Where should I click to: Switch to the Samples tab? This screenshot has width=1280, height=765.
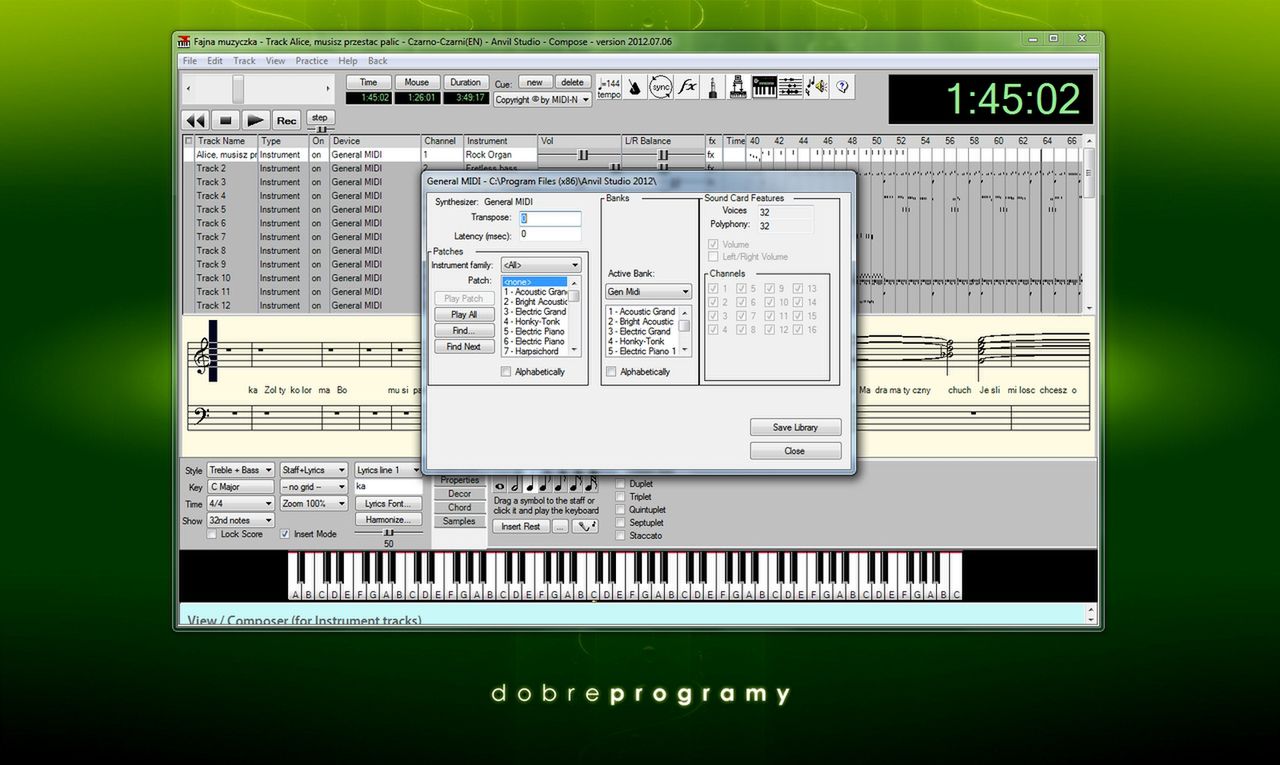[459, 521]
